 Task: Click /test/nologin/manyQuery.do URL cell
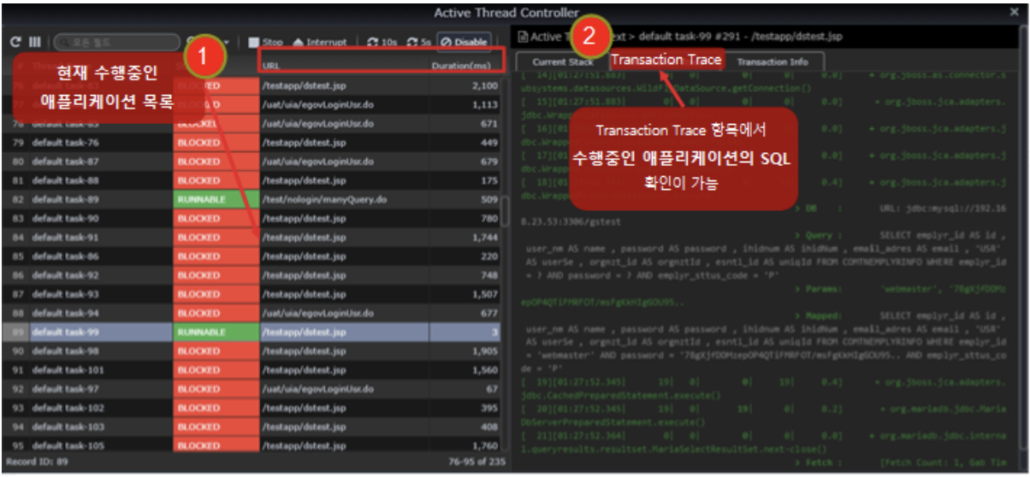coord(344,199)
